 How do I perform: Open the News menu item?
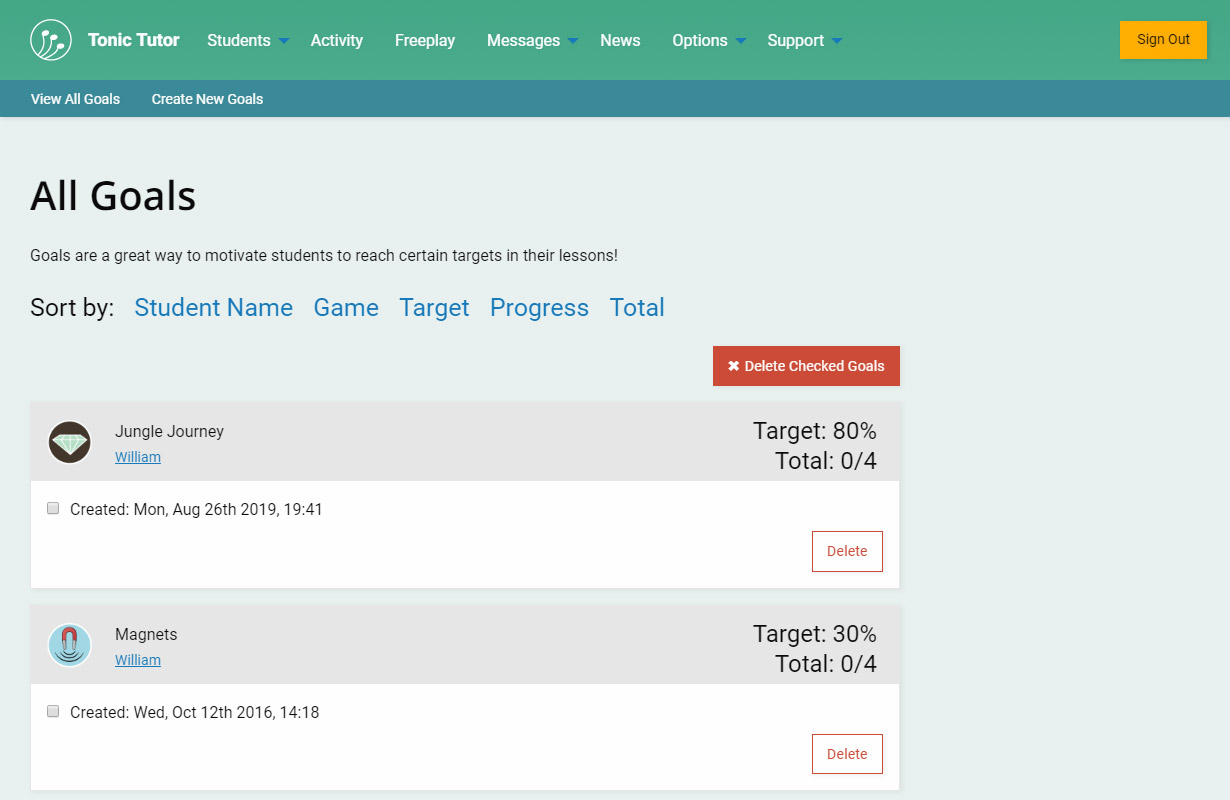(x=620, y=40)
